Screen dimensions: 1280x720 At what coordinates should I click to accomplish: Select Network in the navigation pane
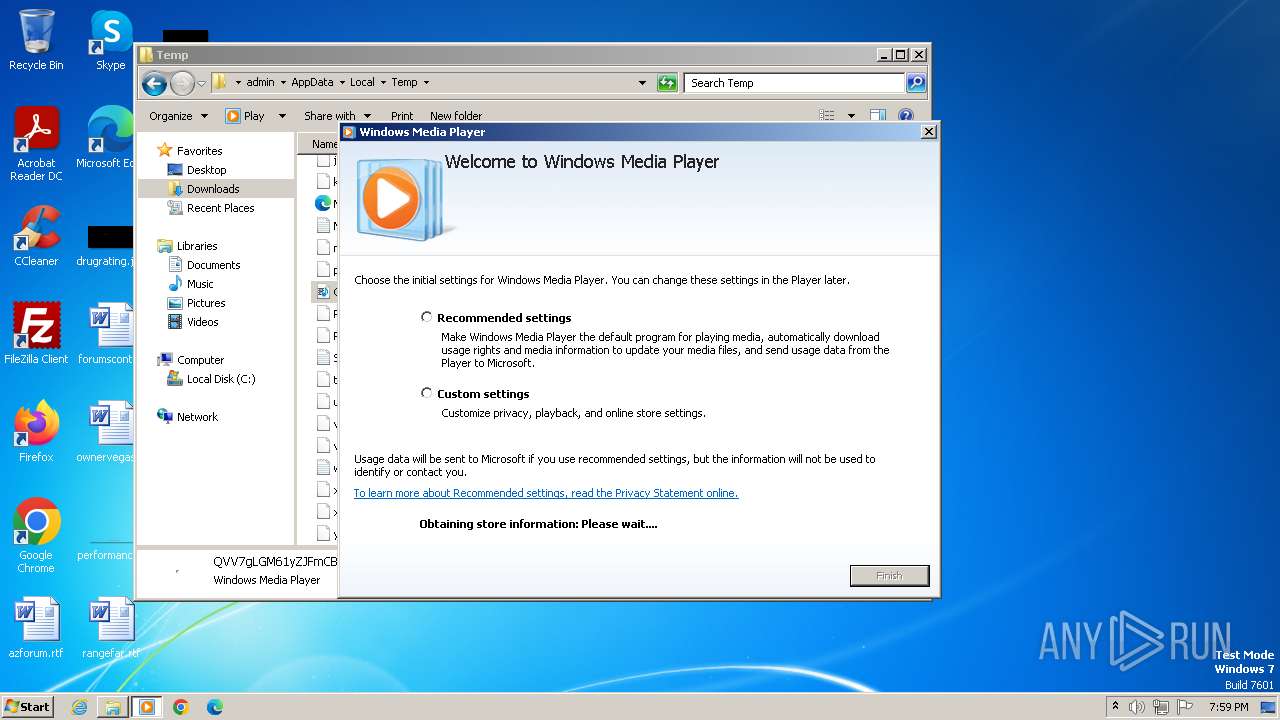click(x=197, y=417)
